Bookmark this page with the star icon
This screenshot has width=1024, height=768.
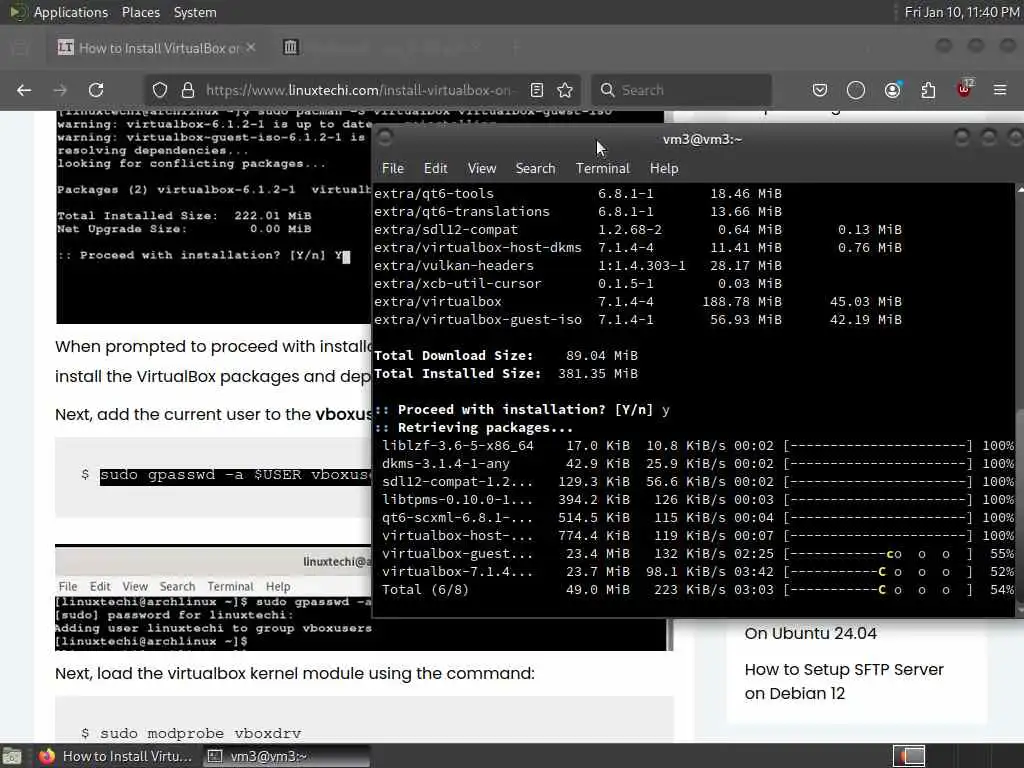click(565, 90)
